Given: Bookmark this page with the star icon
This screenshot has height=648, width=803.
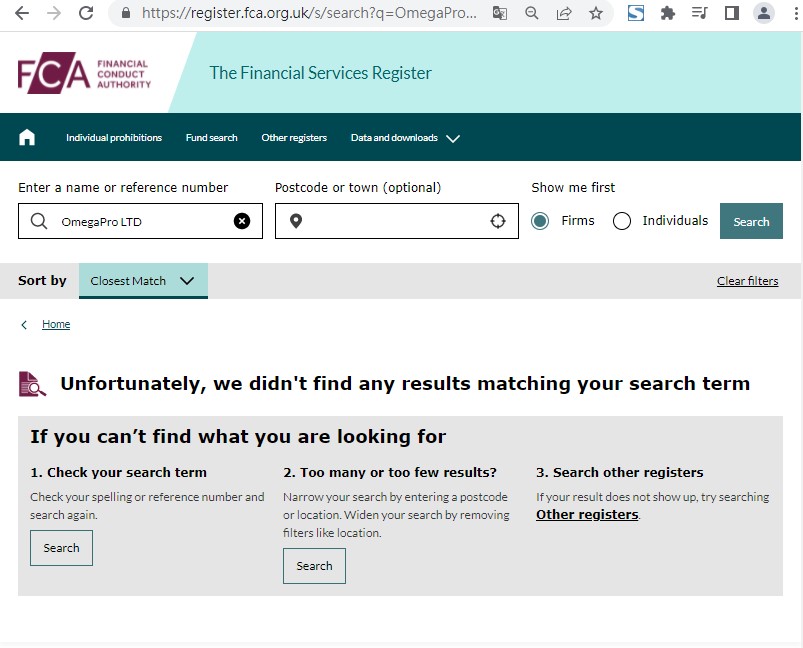Looking at the screenshot, I should (x=596, y=13).
